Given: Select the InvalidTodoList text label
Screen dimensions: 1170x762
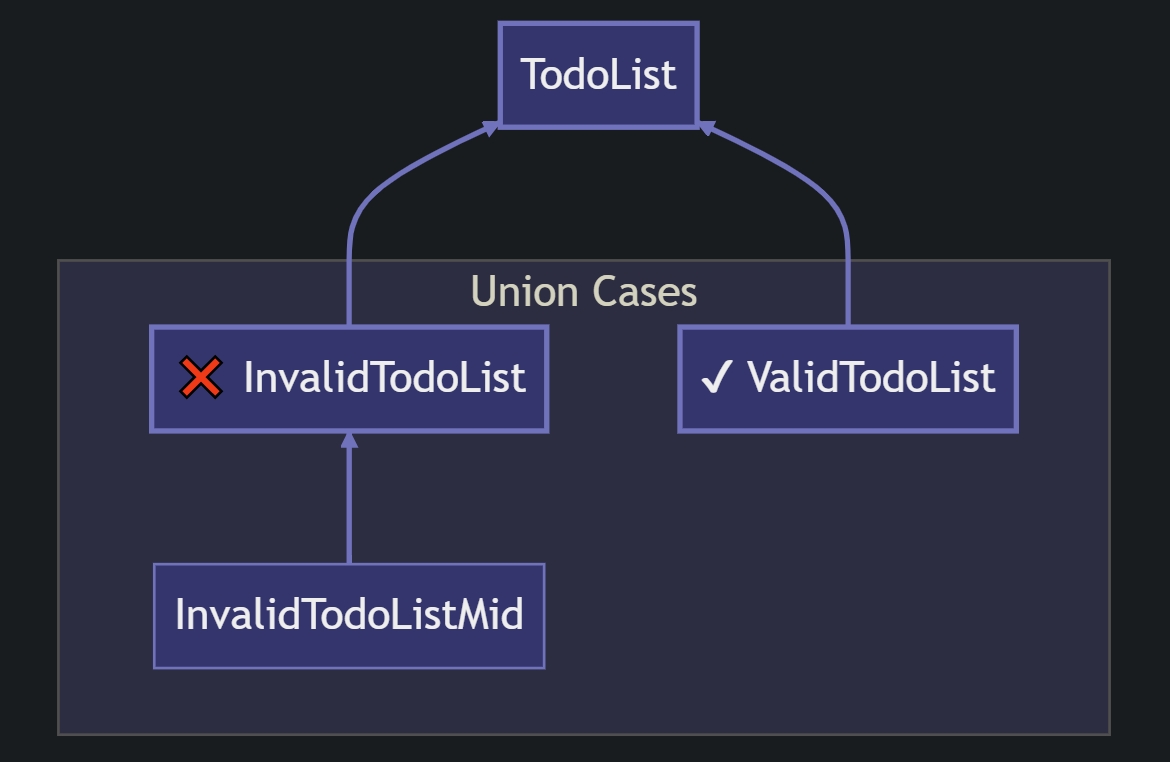Looking at the screenshot, I should click(x=384, y=378).
